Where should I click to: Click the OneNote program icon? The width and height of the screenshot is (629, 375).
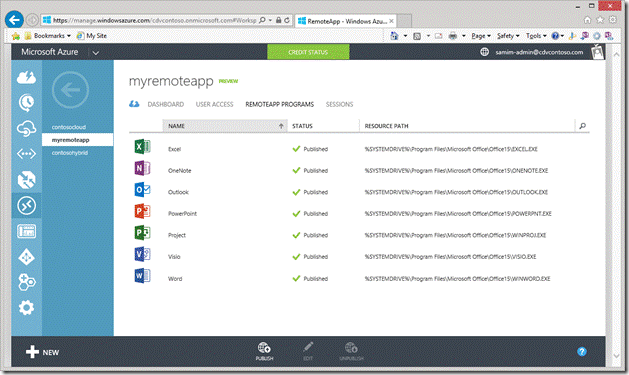142,168
